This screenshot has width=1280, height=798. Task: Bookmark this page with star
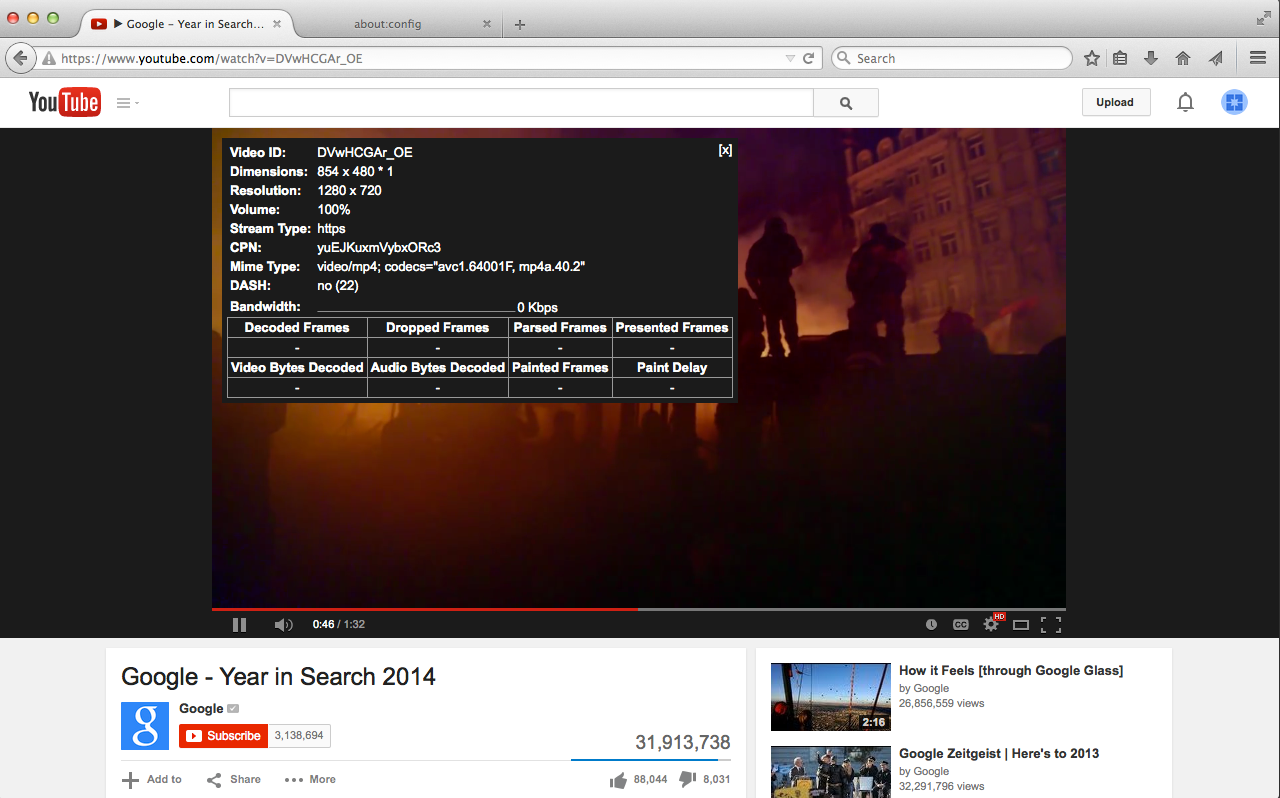[1092, 59]
